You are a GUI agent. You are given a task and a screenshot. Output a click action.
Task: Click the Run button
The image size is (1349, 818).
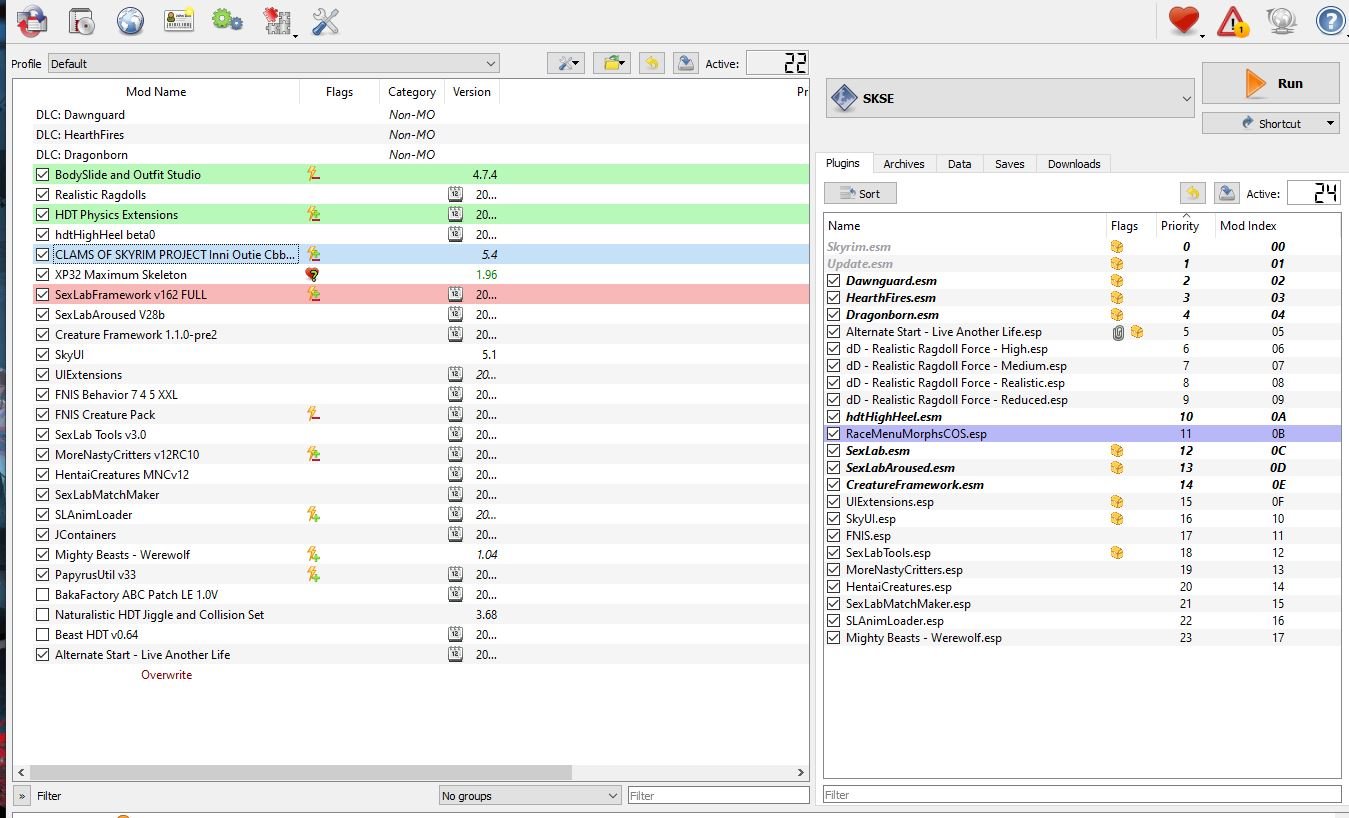click(1270, 83)
